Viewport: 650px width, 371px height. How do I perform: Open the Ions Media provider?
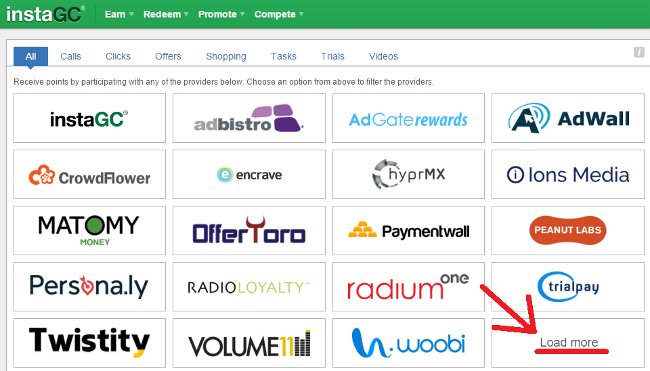(x=568, y=174)
